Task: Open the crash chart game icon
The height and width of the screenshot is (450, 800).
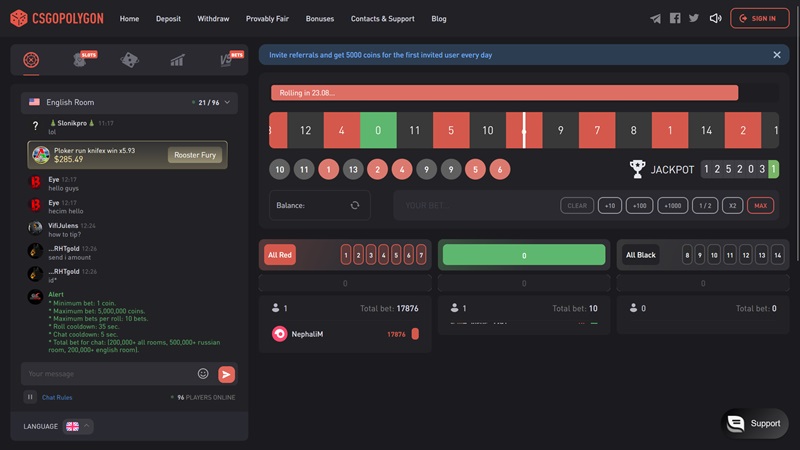Action: coord(177,61)
